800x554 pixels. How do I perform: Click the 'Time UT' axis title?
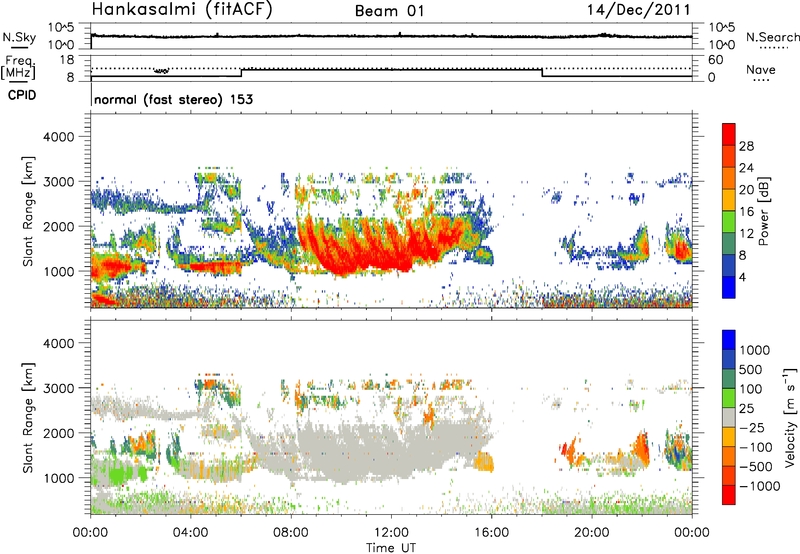[x=391, y=548]
